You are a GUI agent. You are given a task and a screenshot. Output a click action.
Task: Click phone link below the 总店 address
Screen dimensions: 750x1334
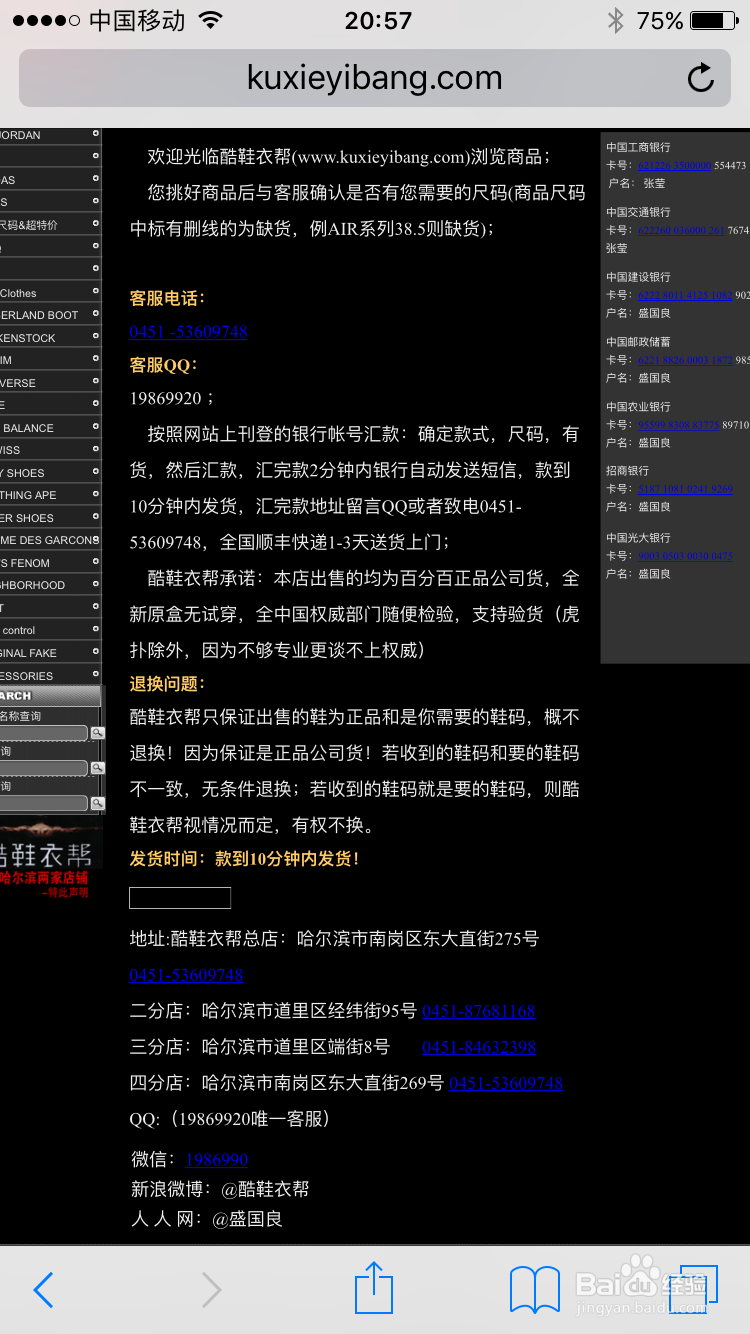click(x=186, y=975)
